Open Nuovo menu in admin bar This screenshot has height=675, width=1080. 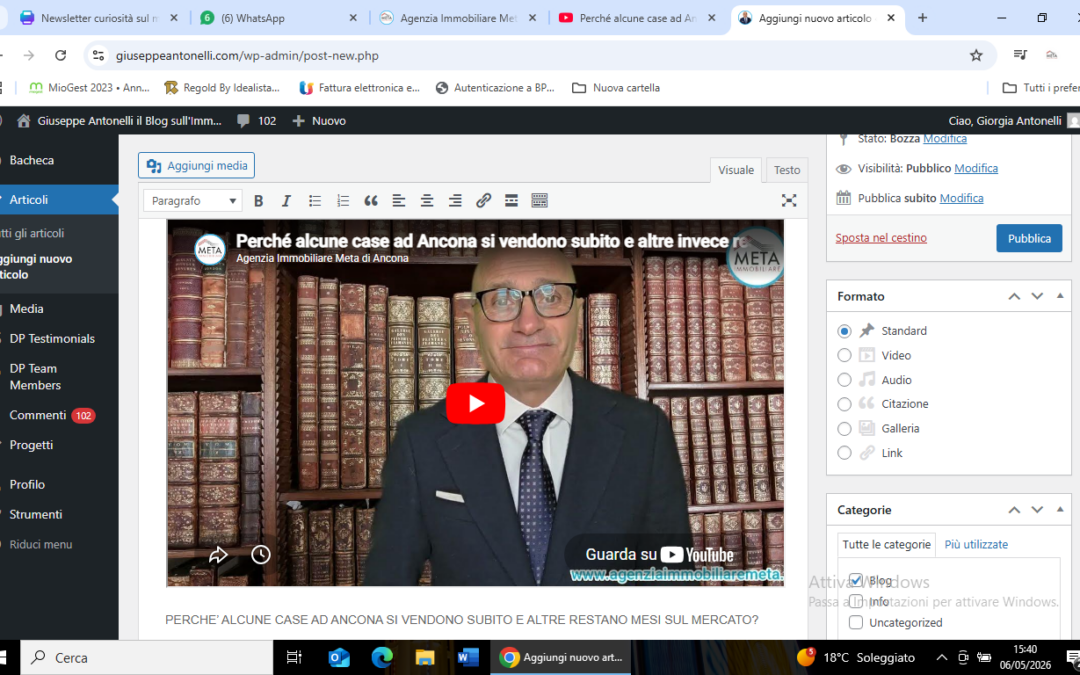coord(320,121)
